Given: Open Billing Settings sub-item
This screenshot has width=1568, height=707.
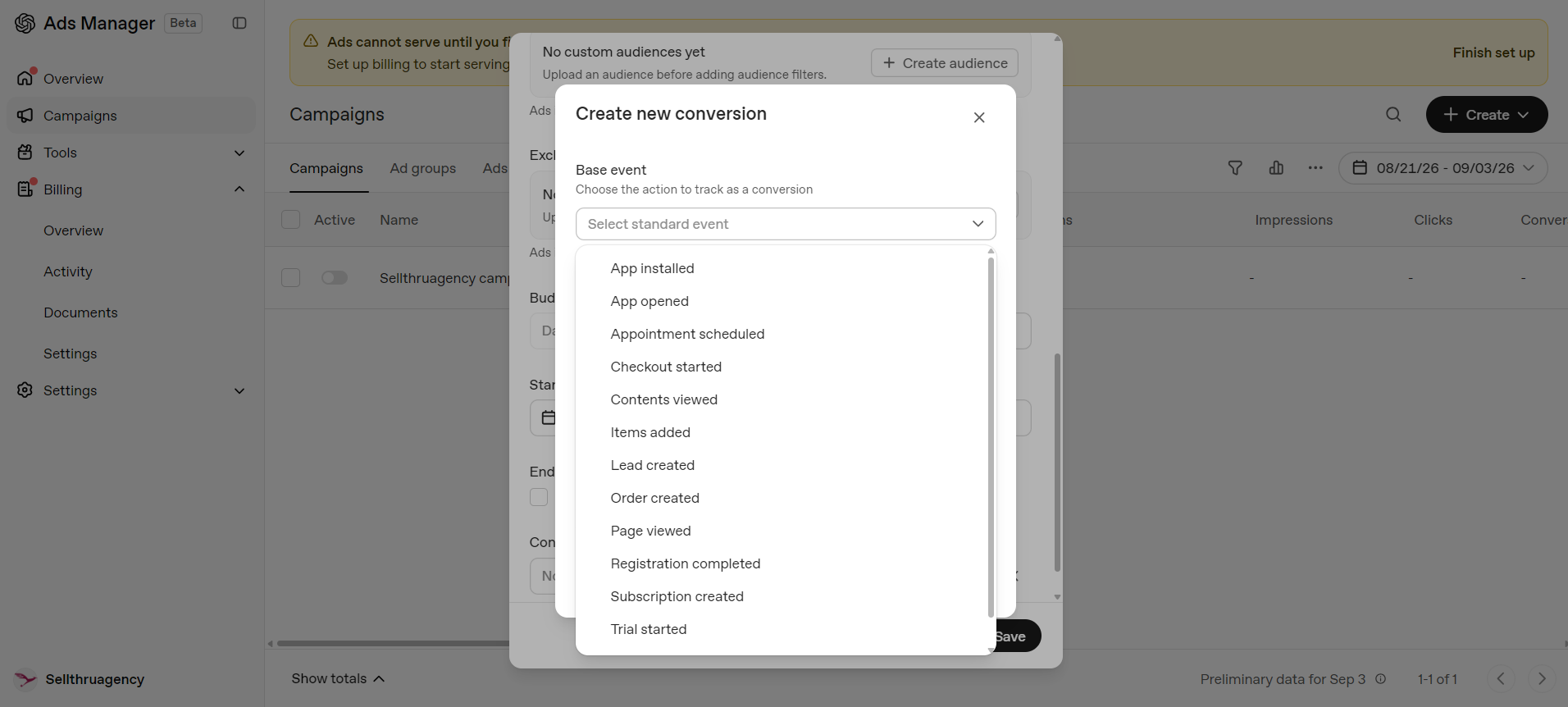Looking at the screenshot, I should [x=71, y=353].
